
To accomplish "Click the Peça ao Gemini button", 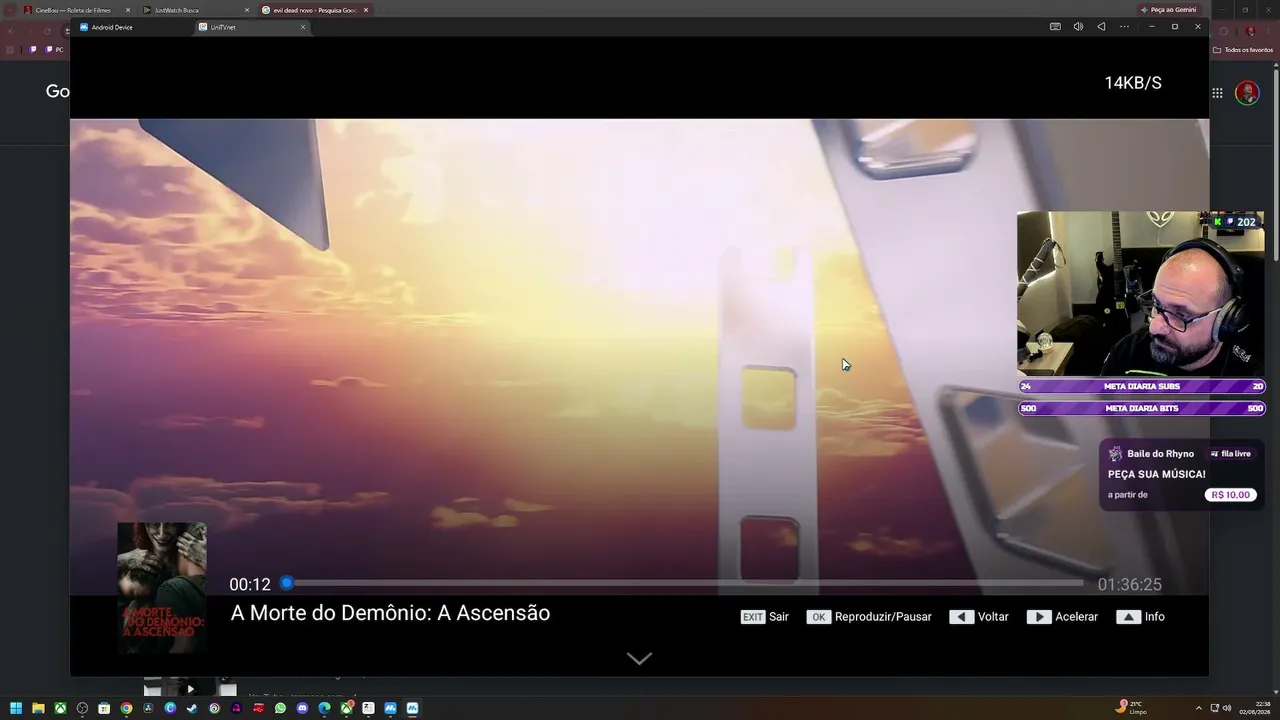I will pos(1169,10).
